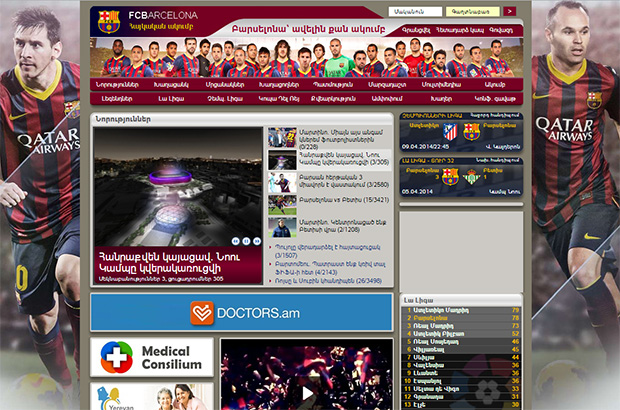Open bulleted news item with count (3/1507)

click(327, 251)
